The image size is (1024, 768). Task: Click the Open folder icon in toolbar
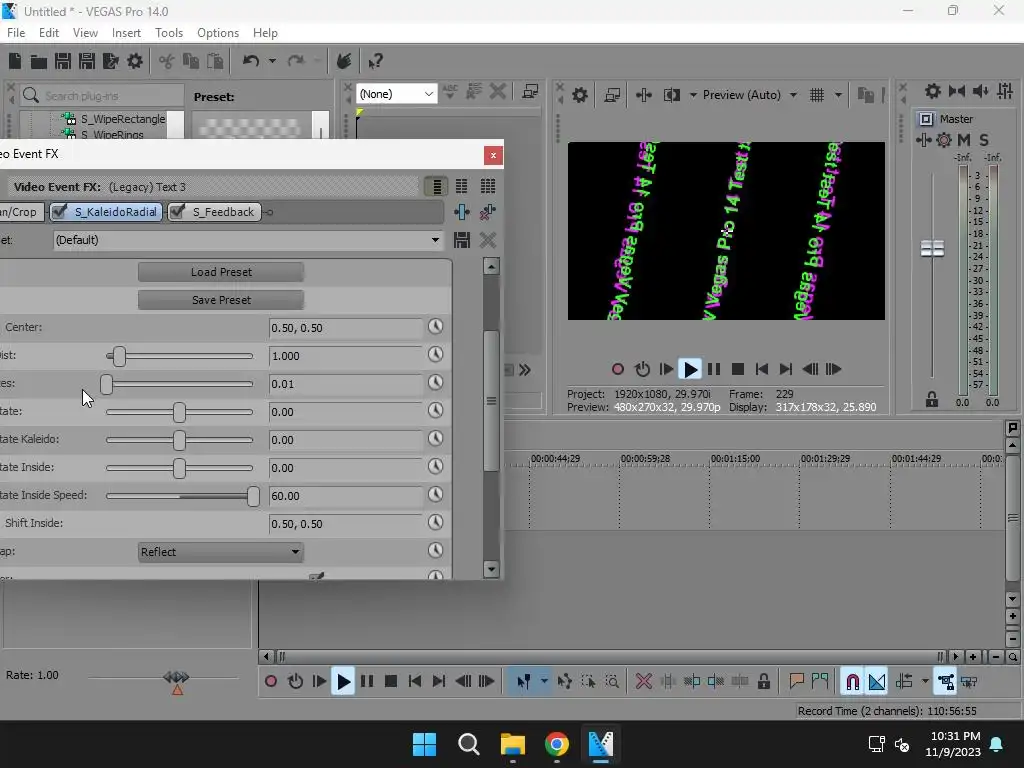pos(39,61)
